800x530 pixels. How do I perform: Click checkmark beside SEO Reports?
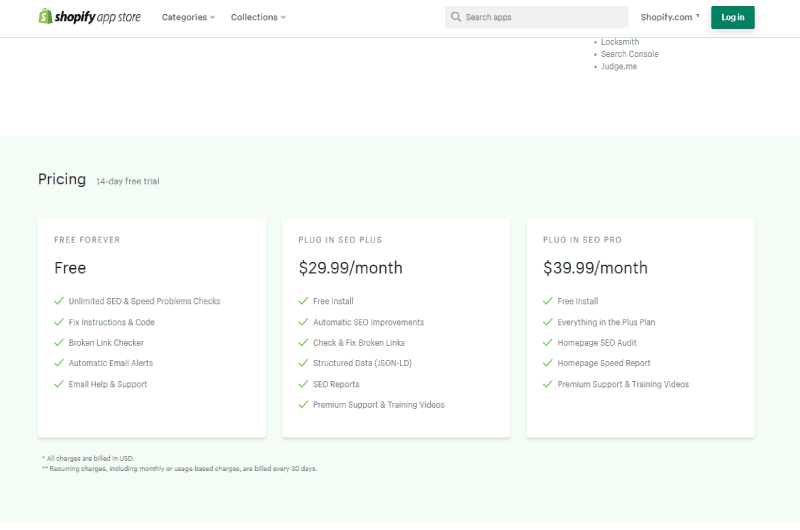303,384
